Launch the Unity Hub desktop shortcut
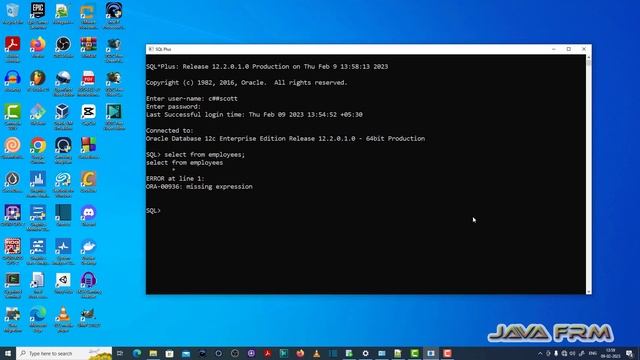This screenshot has height=360, width=640. tap(63, 283)
